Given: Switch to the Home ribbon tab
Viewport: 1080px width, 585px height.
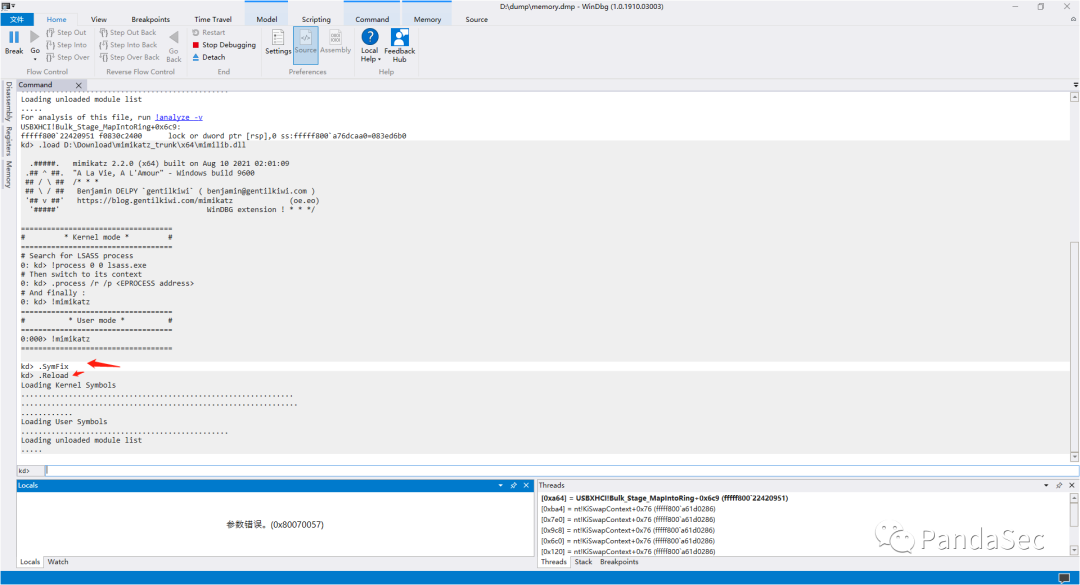Looking at the screenshot, I should tap(56, 19).
